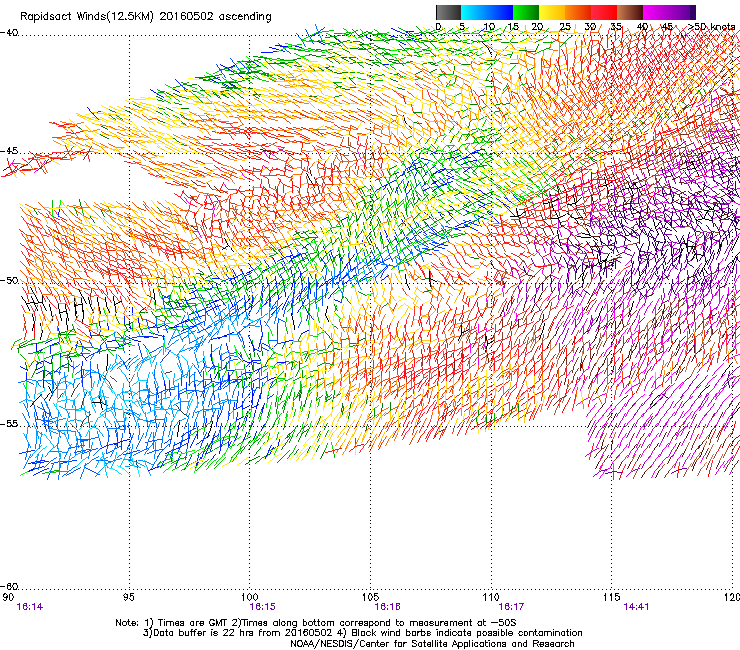Click the 'Note: 1) Times are GMT' line
This screenshot has width=740, height=650.
coord(316,623)
